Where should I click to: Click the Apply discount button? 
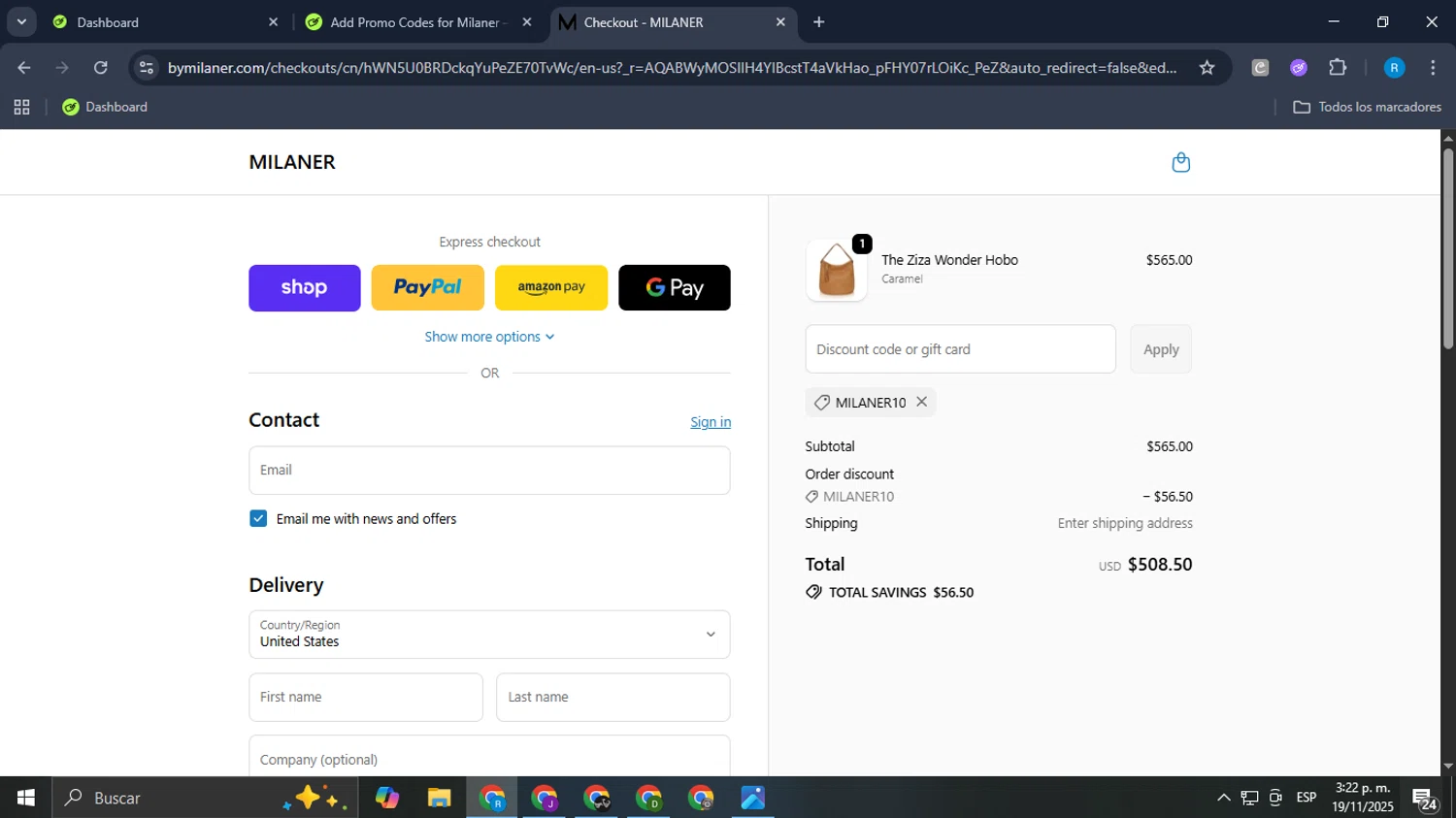point(1161,349)
